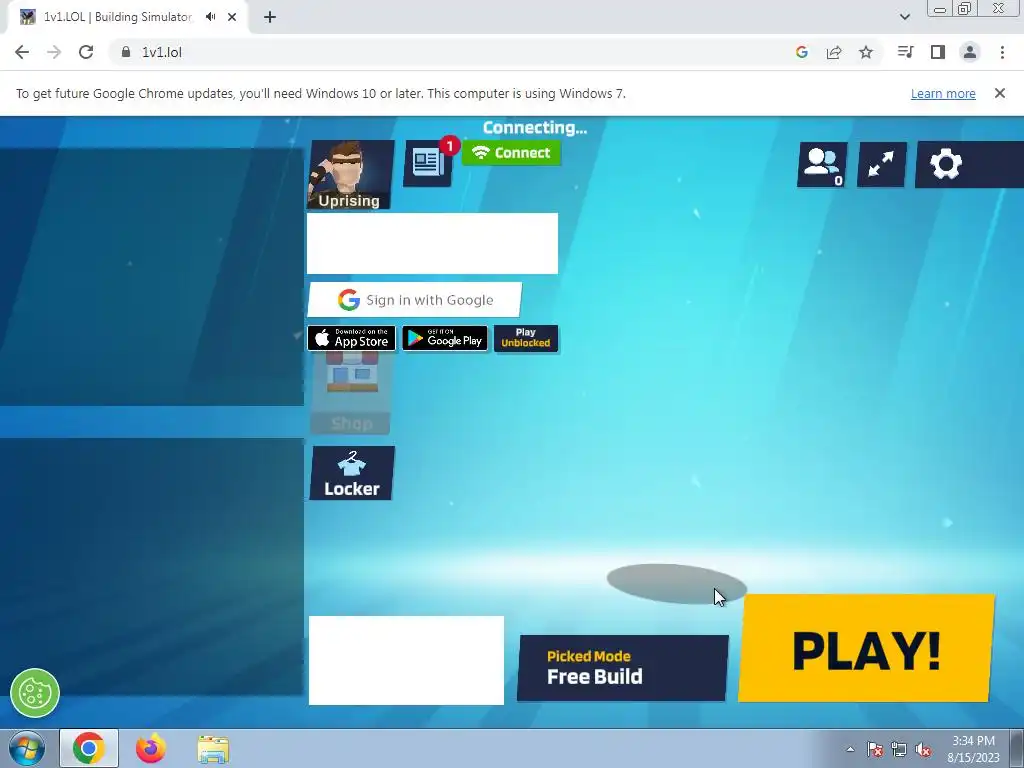Toggle fullscreen with the arrows icon
The height and width of the screenshot is (768, 1024).
[x=882, y=165]
